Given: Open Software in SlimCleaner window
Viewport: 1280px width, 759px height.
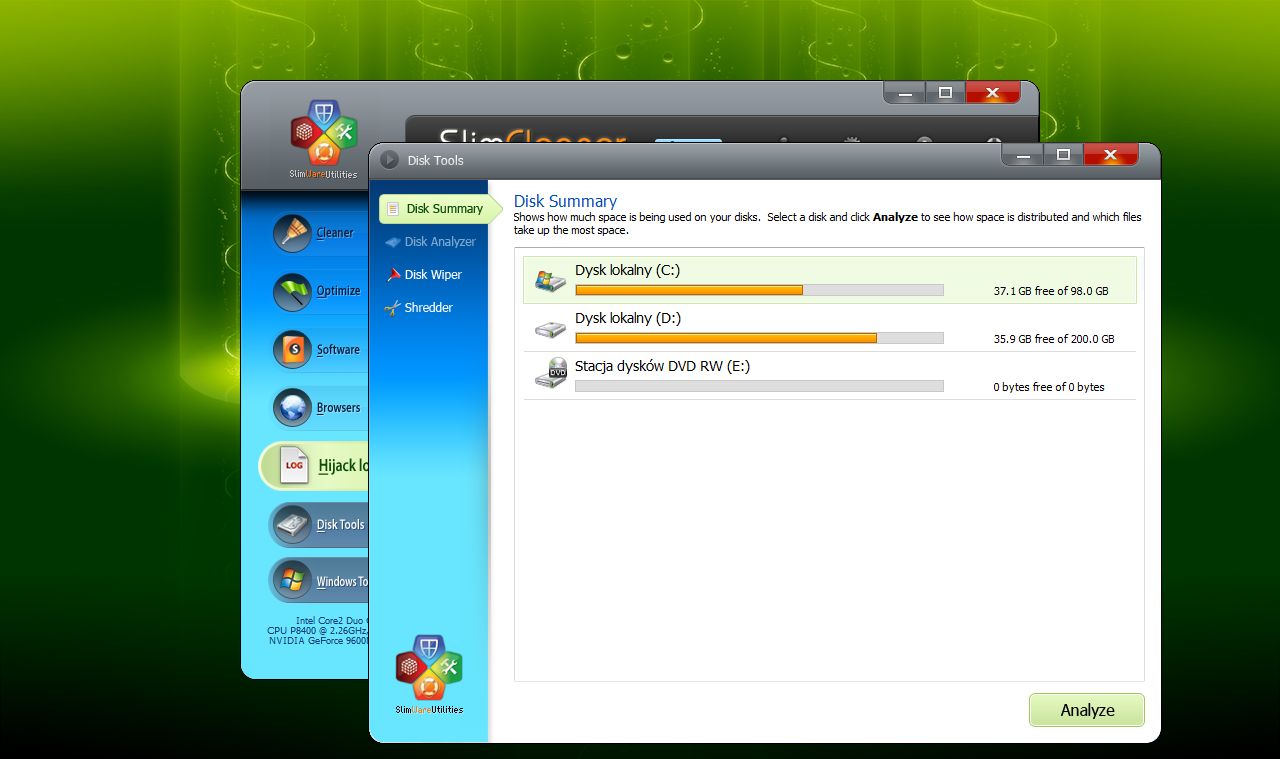Looking at the screenshot, I should point(320,349).
